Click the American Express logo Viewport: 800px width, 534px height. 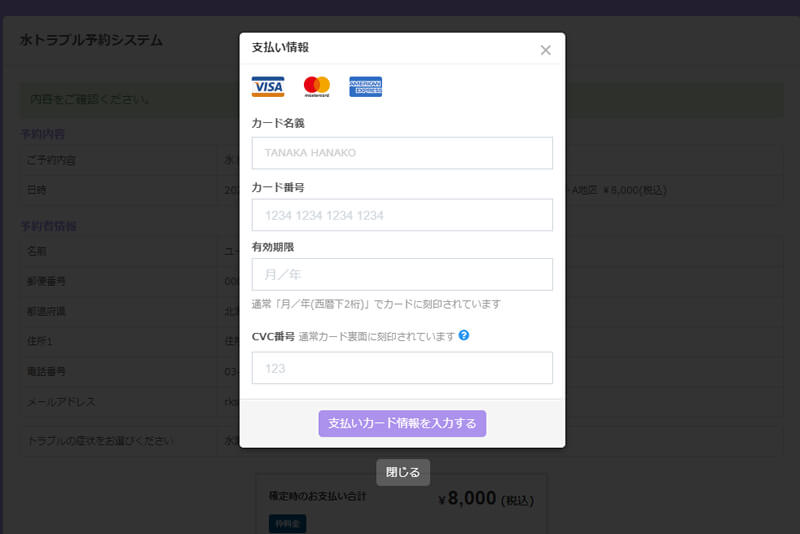point(365,87)
